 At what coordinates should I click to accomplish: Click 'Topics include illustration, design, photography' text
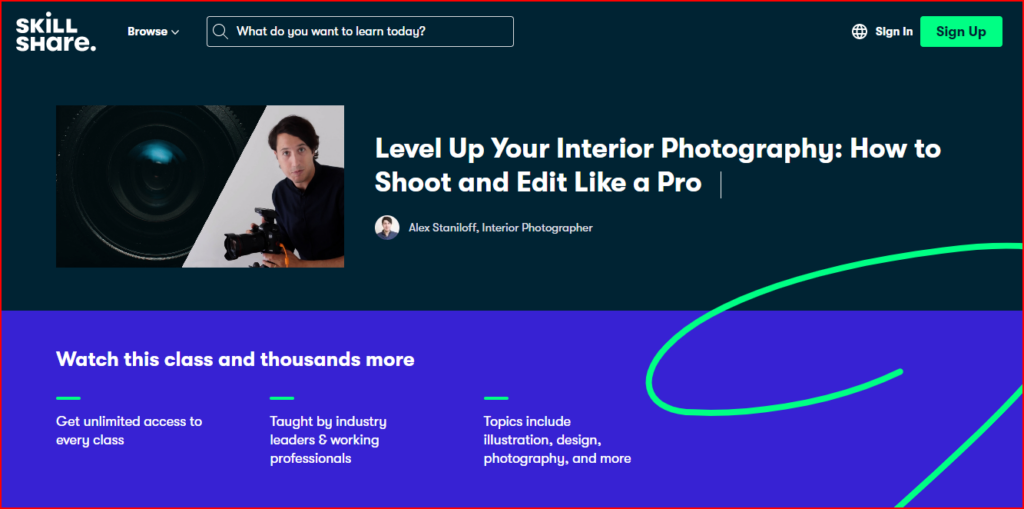[557, 440]
